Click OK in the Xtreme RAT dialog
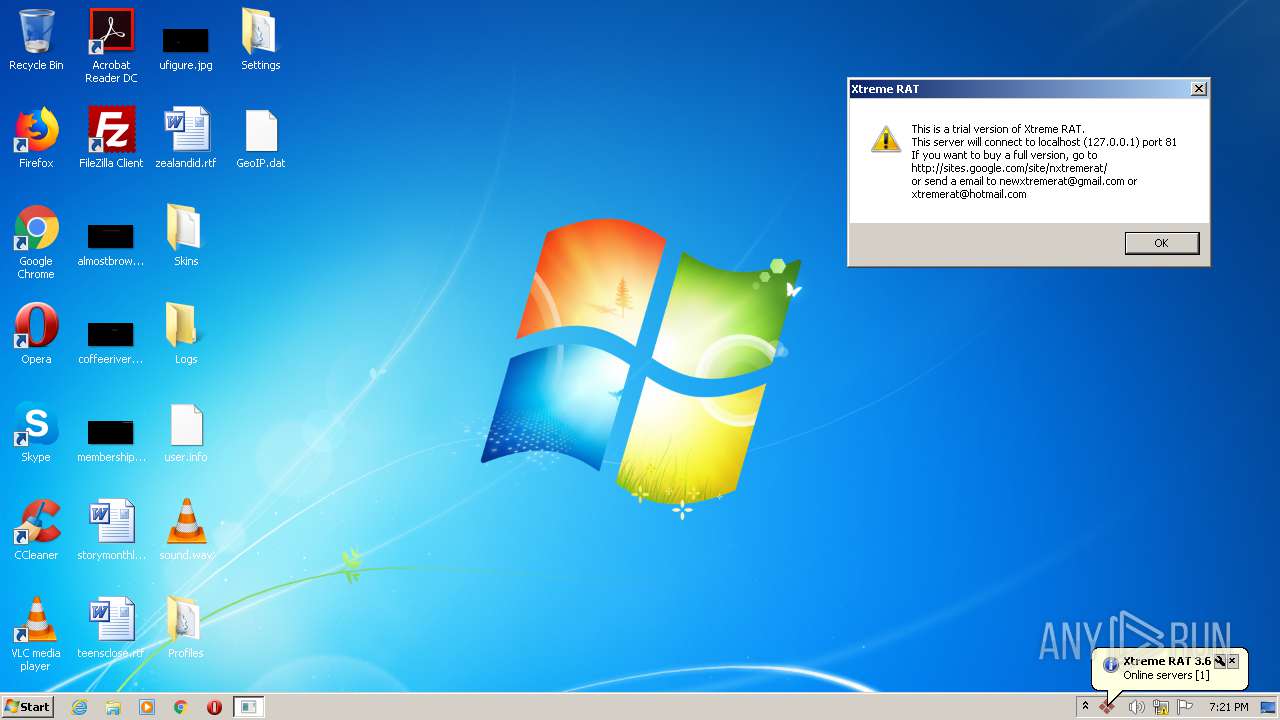This screenshot has height=720, width=1280. pos(1161,243)
